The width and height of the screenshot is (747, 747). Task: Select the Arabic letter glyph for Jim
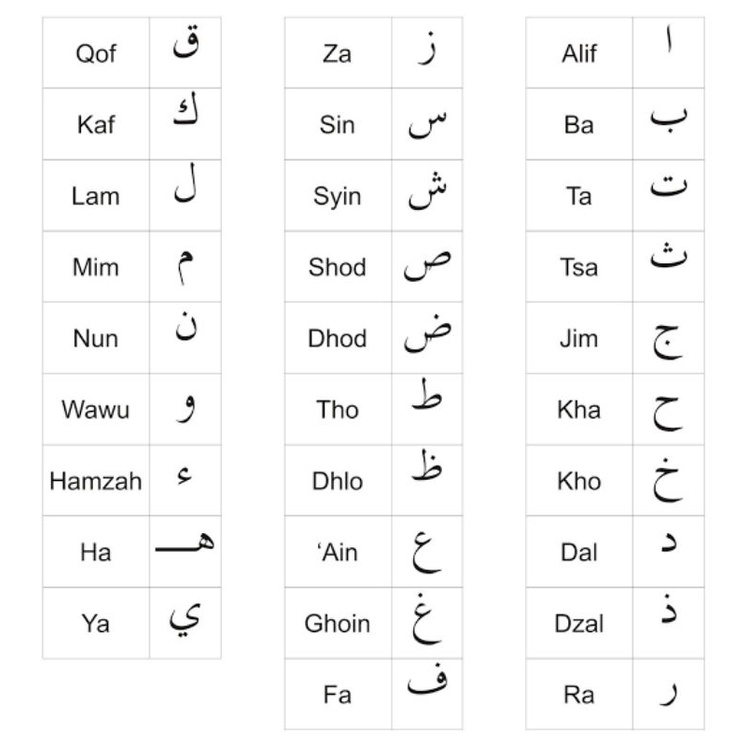tap(668, 338)
